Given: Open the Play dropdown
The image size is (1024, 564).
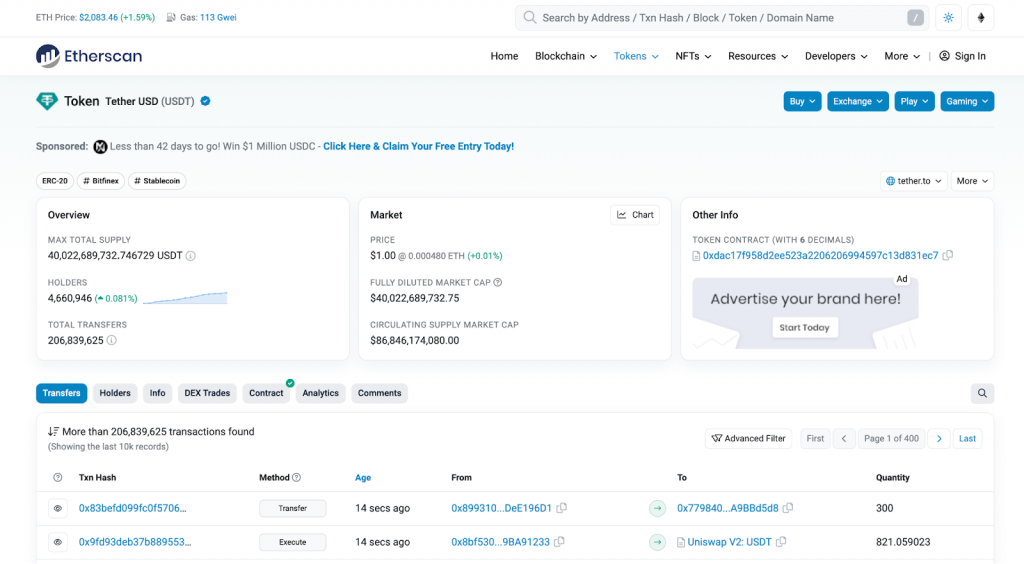Looking at the screenshot, I should (914, 101).
